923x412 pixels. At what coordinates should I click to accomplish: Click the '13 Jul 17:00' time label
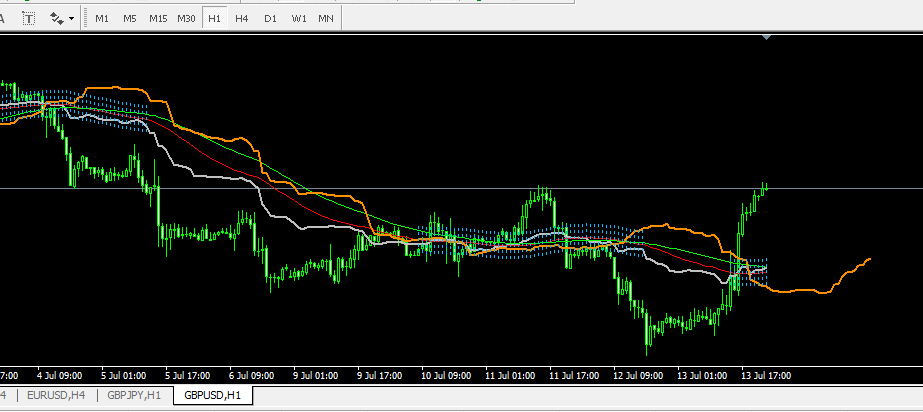[x=766, y=376]
